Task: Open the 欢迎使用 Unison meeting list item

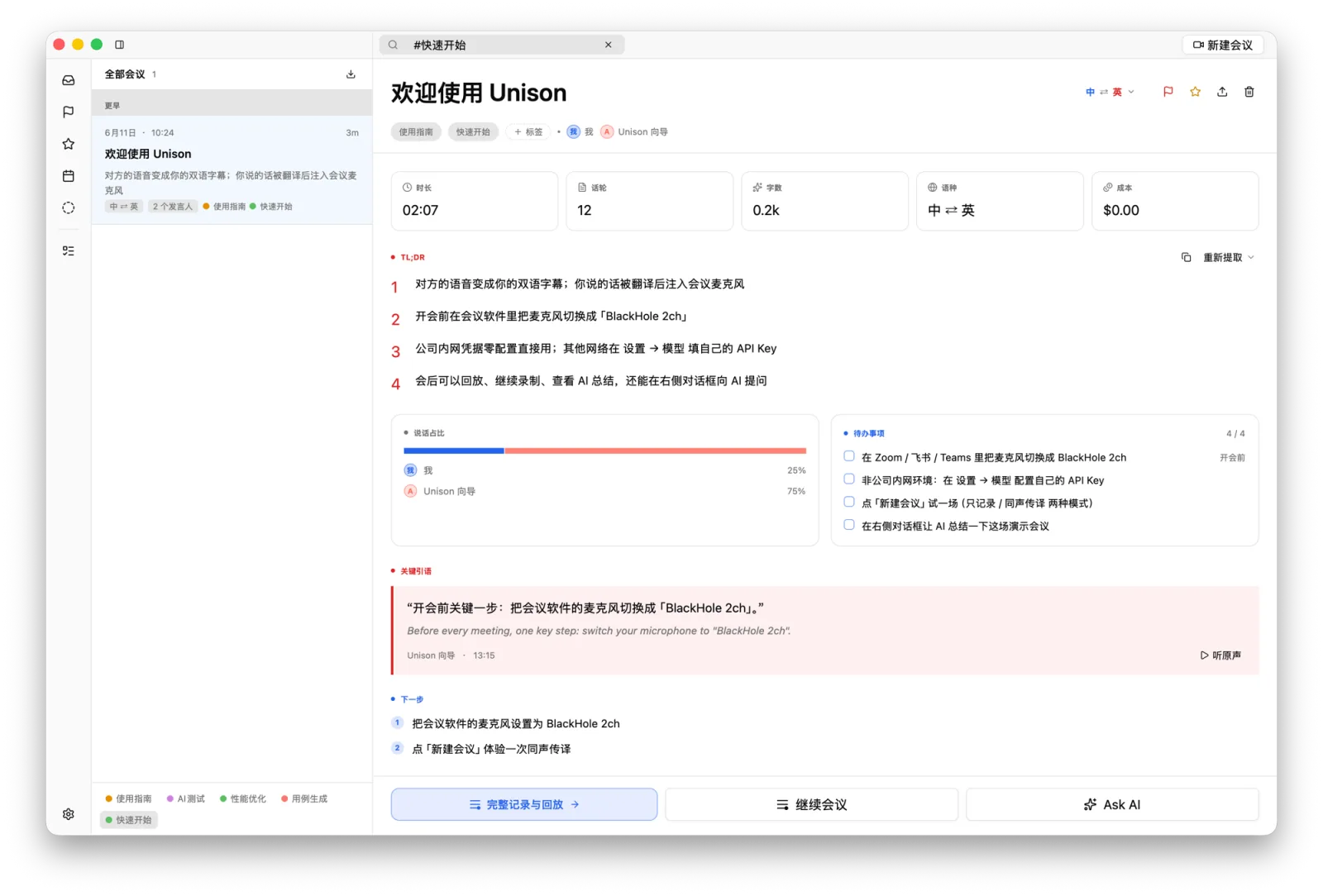Action: (232, 169)
